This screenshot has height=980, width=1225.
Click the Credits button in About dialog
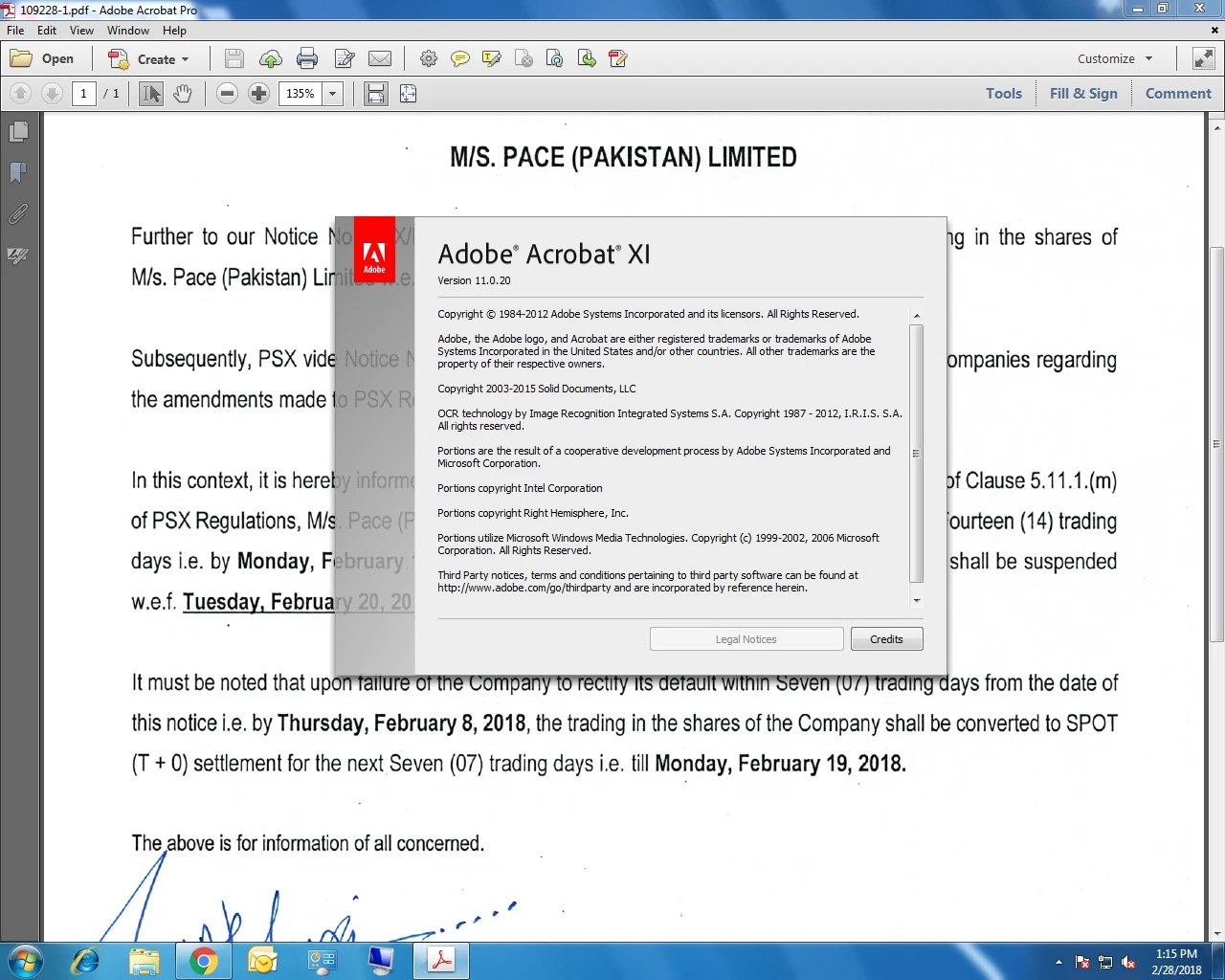[886, 639]
